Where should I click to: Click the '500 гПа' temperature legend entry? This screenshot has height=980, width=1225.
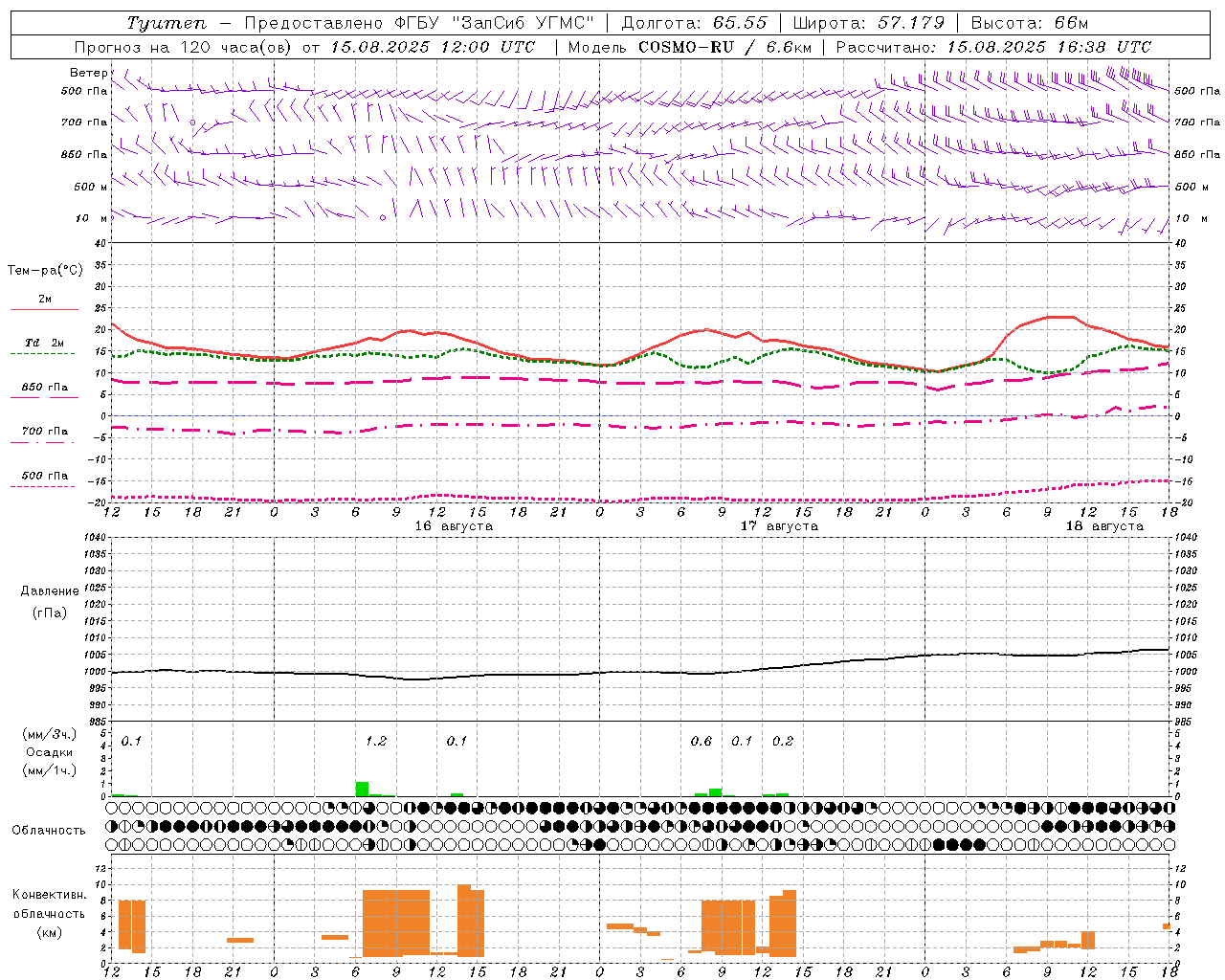(x=45, y=476)
